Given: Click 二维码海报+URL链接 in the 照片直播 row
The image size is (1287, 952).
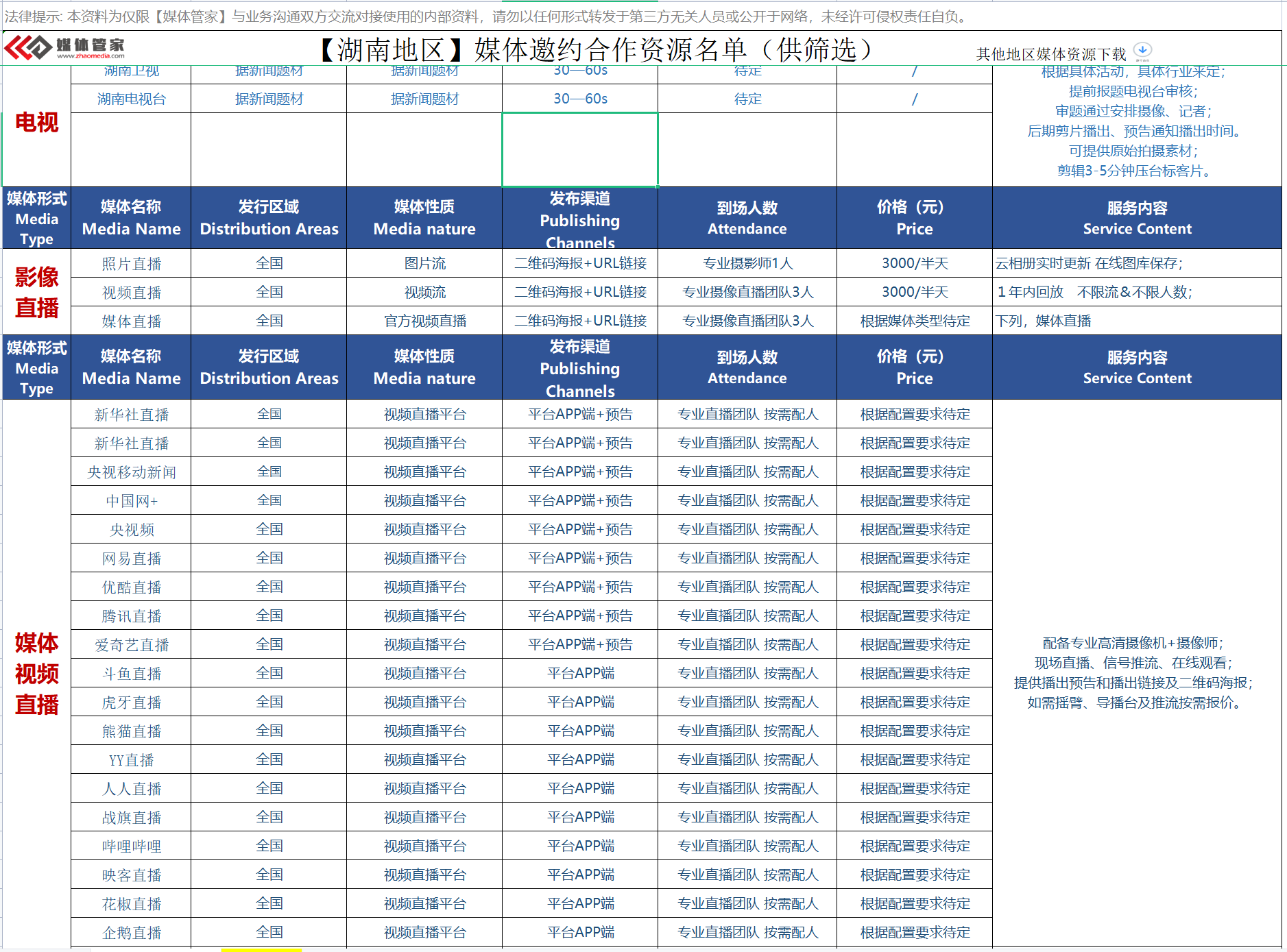Looking at the screenshot, I should click(580, 263).
